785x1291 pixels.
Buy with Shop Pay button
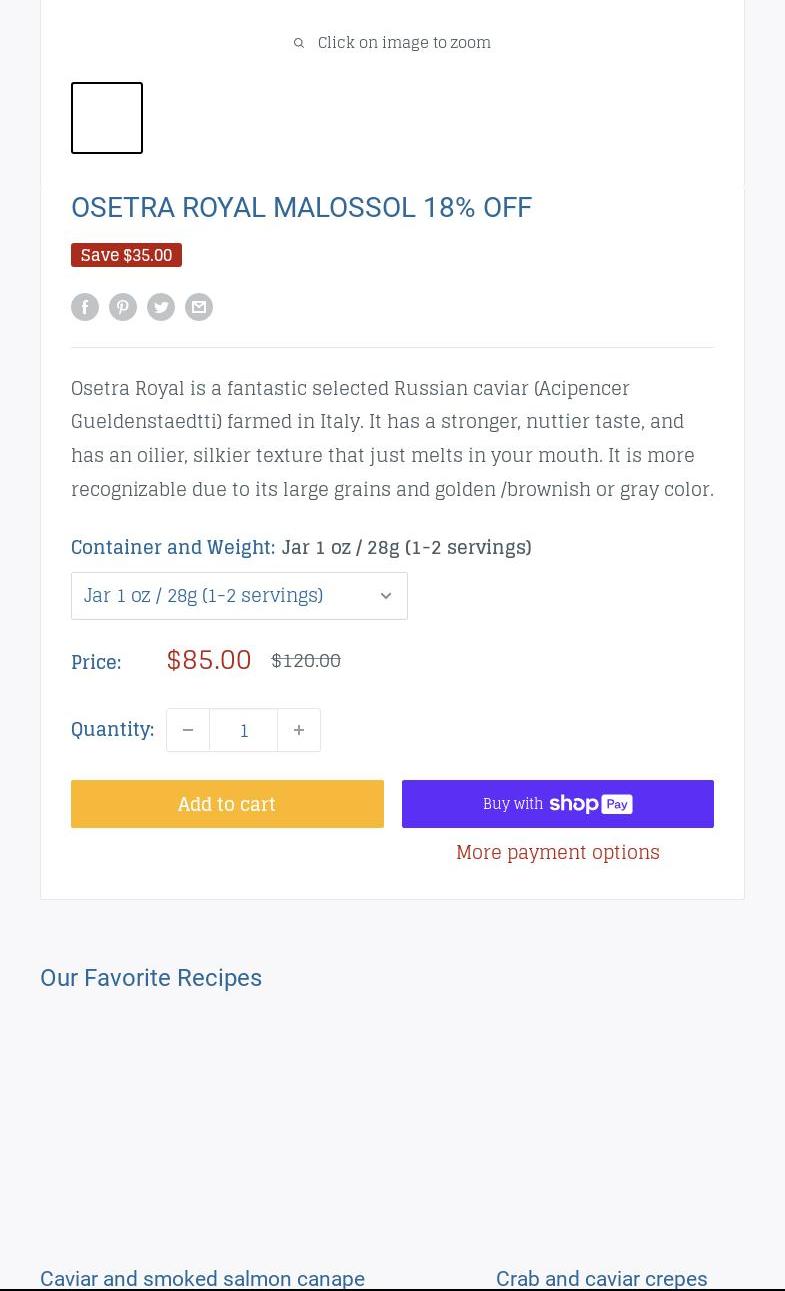(x=557, y=804)
